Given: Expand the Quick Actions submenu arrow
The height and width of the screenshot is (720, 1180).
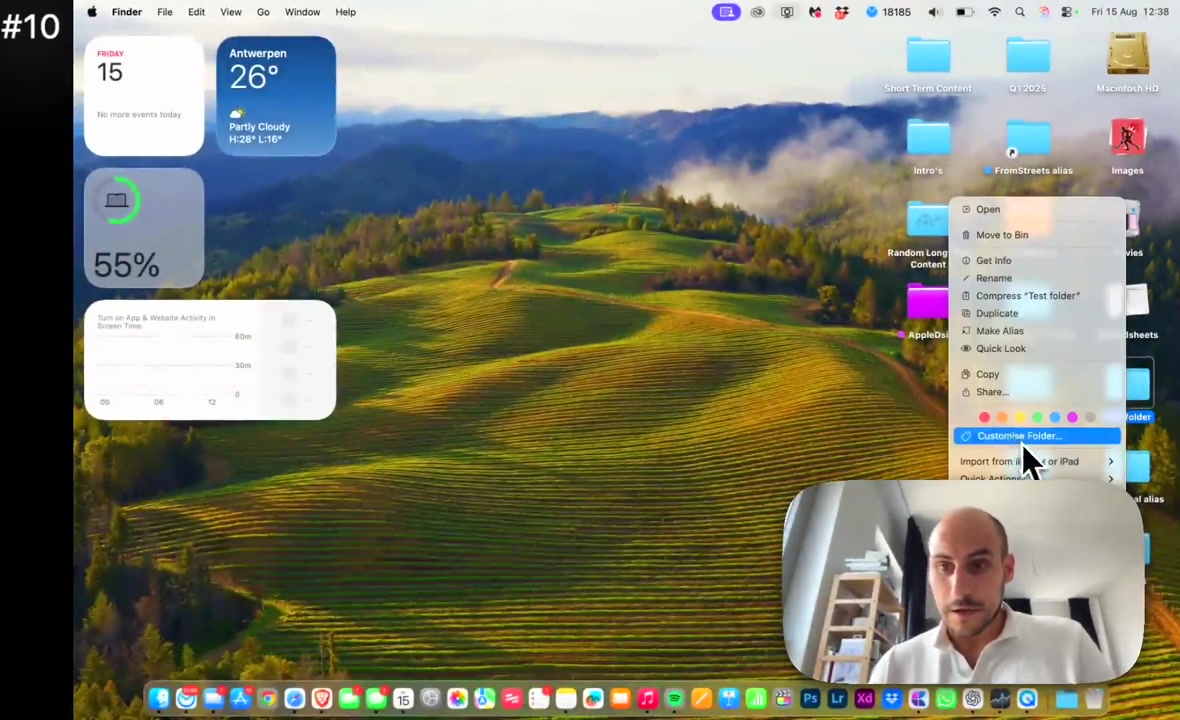Looking at the screenshot, I should (1110, 478).
